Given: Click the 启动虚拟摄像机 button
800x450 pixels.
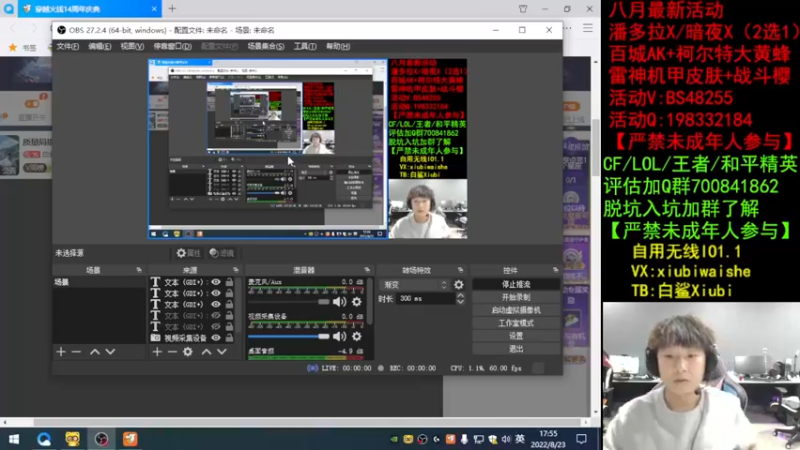Looking at the screenshot, I should pyautogui.click(x=516, y=310).
